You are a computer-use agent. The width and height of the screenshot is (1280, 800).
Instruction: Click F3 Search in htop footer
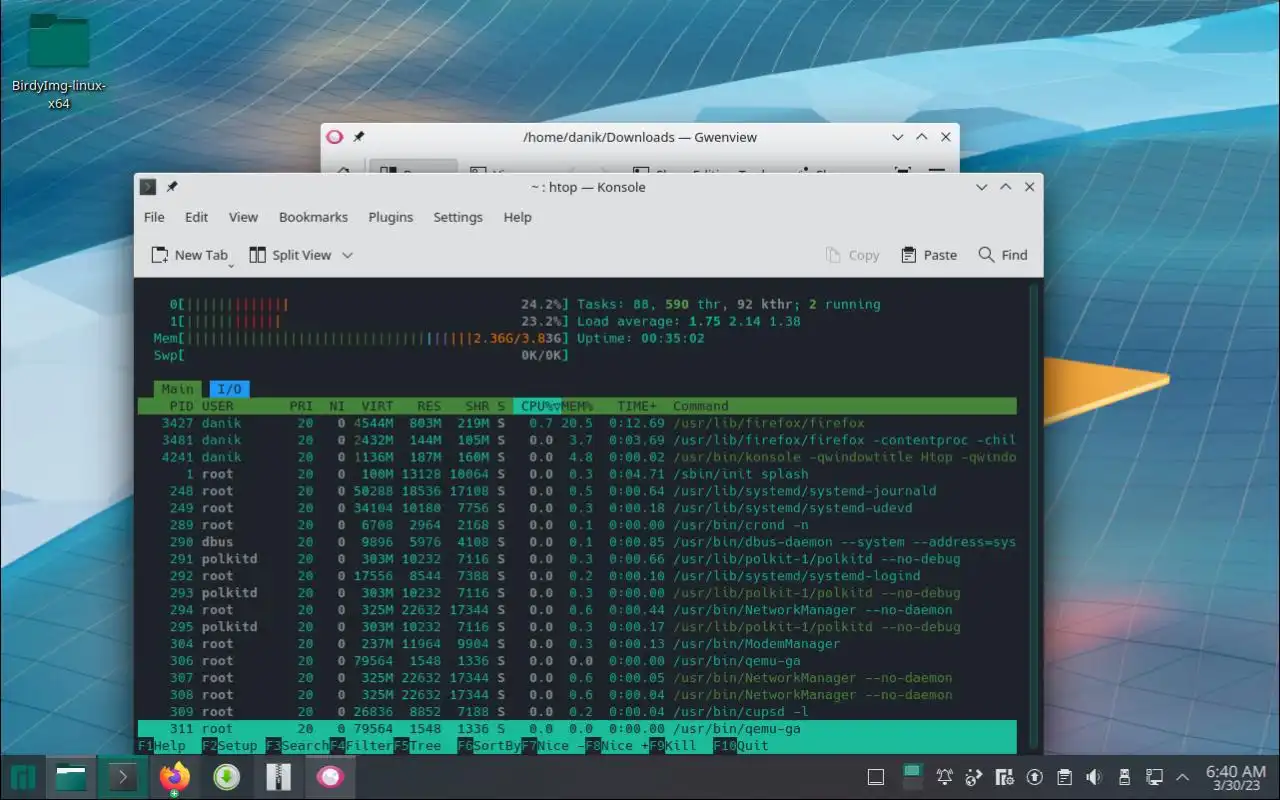[x=298, y=746]
